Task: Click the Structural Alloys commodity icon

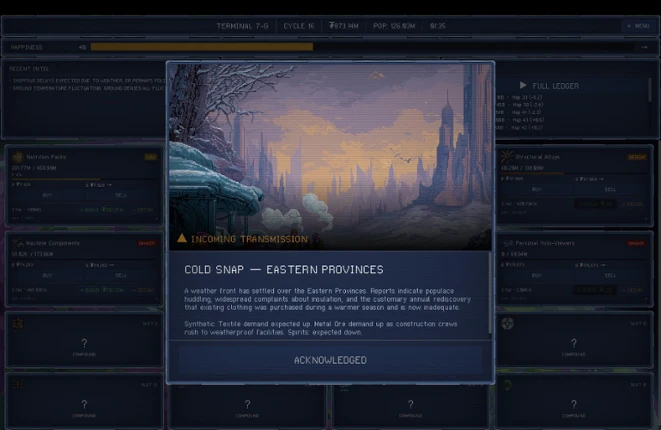Action: (507, 157)
